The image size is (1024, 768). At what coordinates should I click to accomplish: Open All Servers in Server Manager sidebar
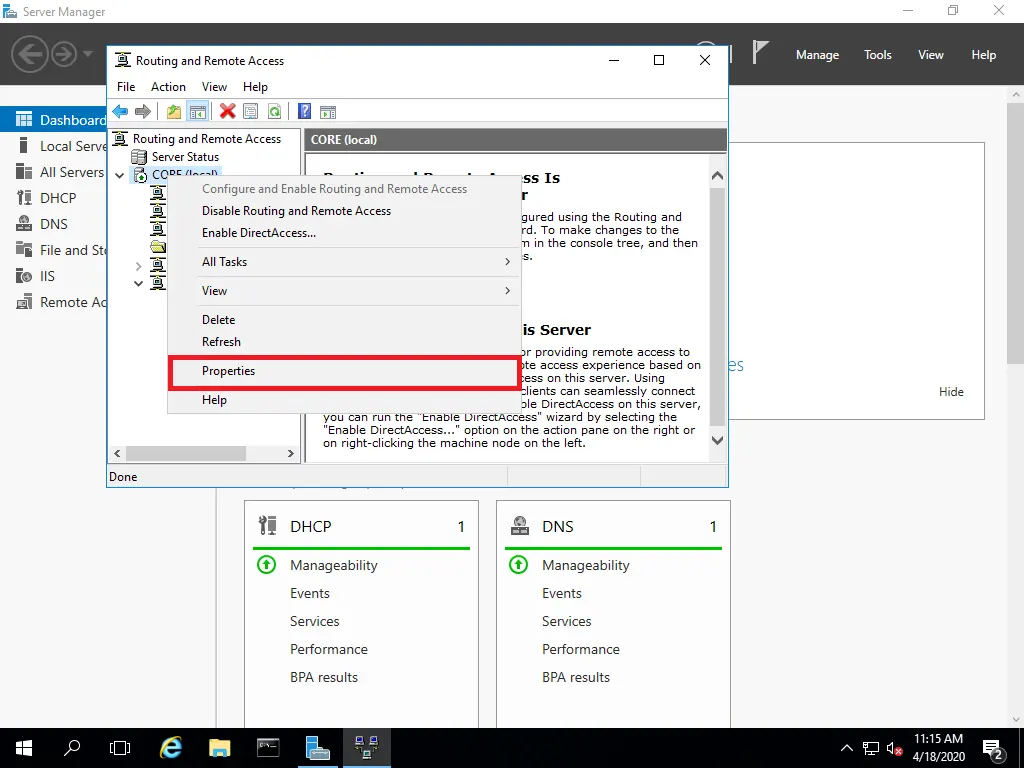click(x=54, y=172)
